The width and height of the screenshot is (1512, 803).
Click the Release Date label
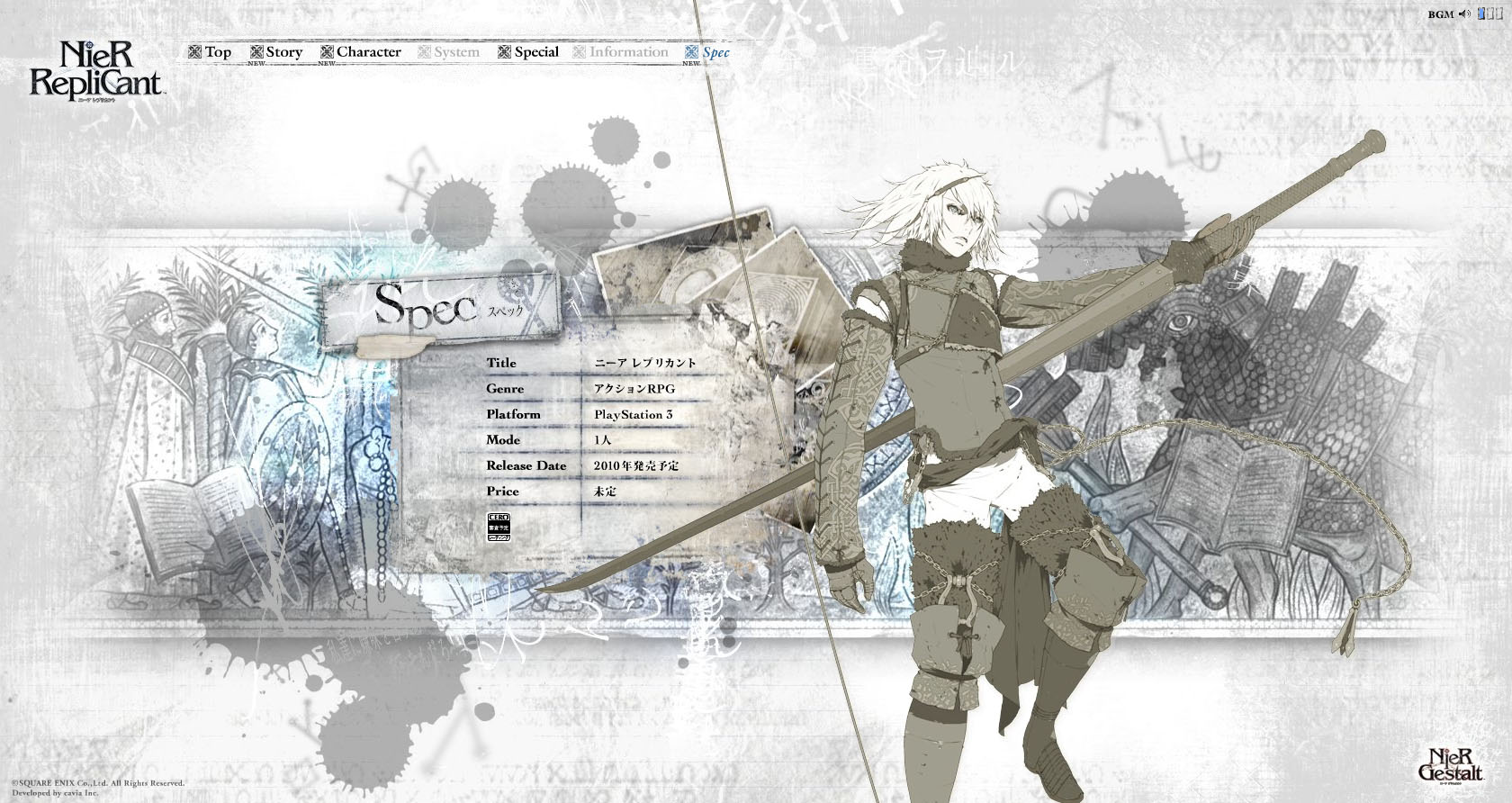[526, 466]
